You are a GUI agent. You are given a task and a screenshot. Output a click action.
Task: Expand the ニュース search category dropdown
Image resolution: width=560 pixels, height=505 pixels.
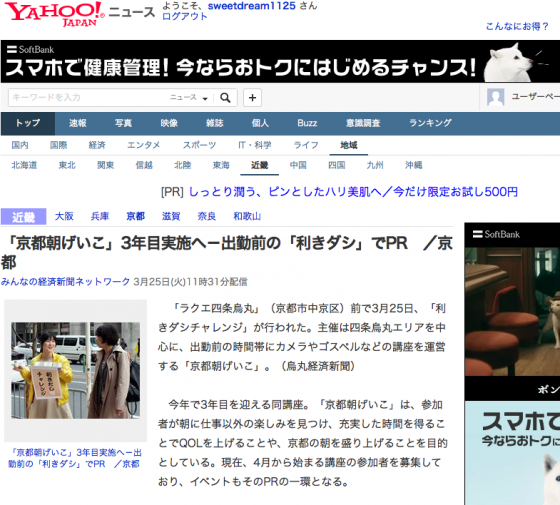189,98
